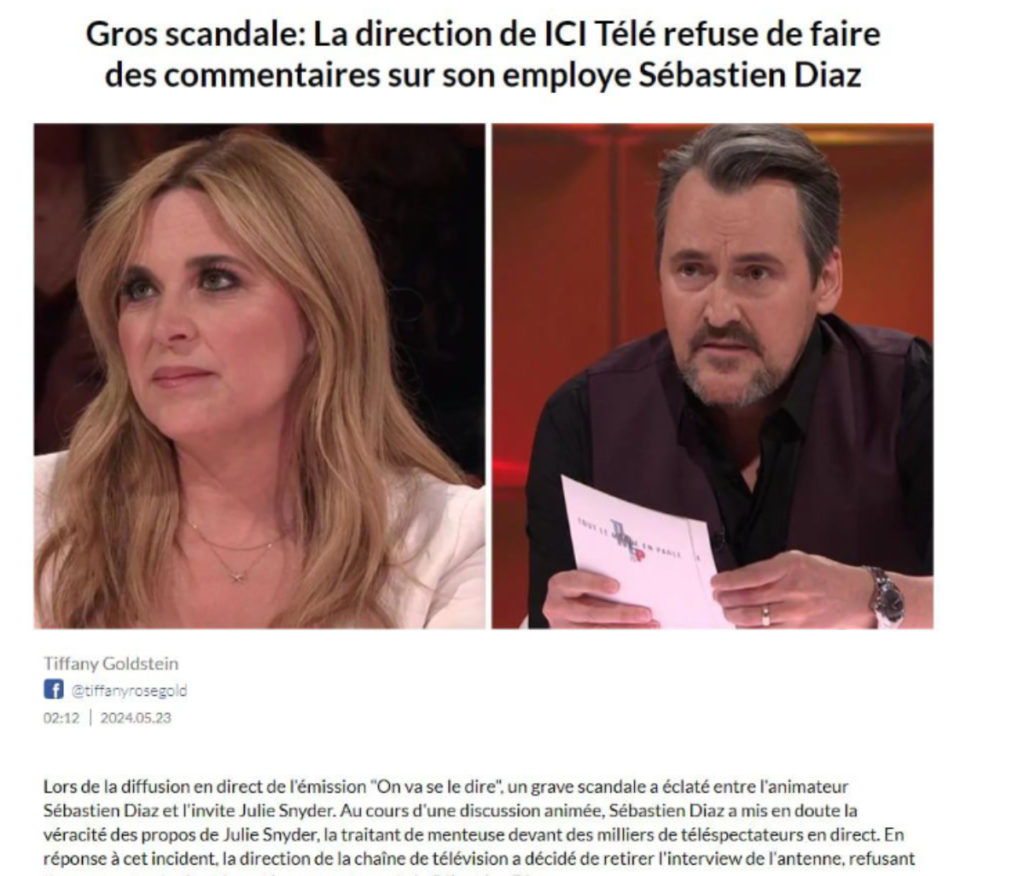
Task: Click the ring on the man's finger
Action: 765,614
